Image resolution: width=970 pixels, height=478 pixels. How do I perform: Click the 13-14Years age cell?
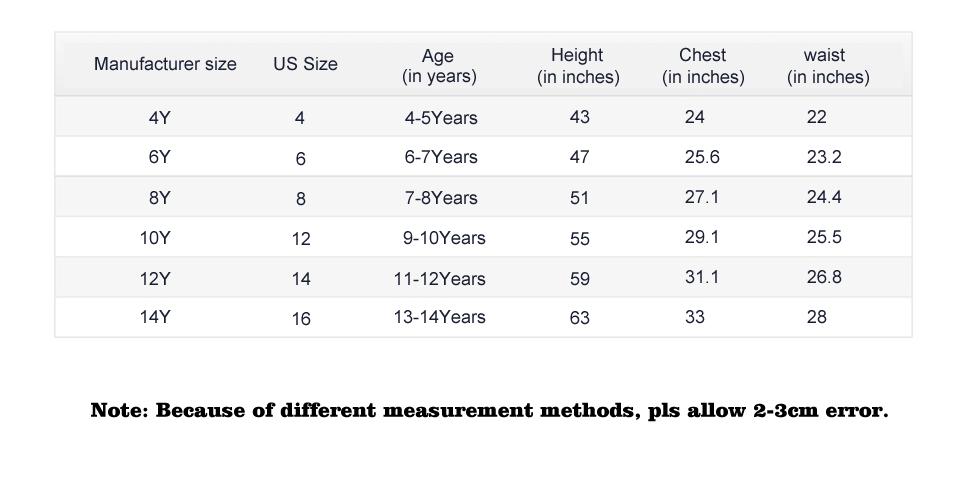tap(439, 317)
